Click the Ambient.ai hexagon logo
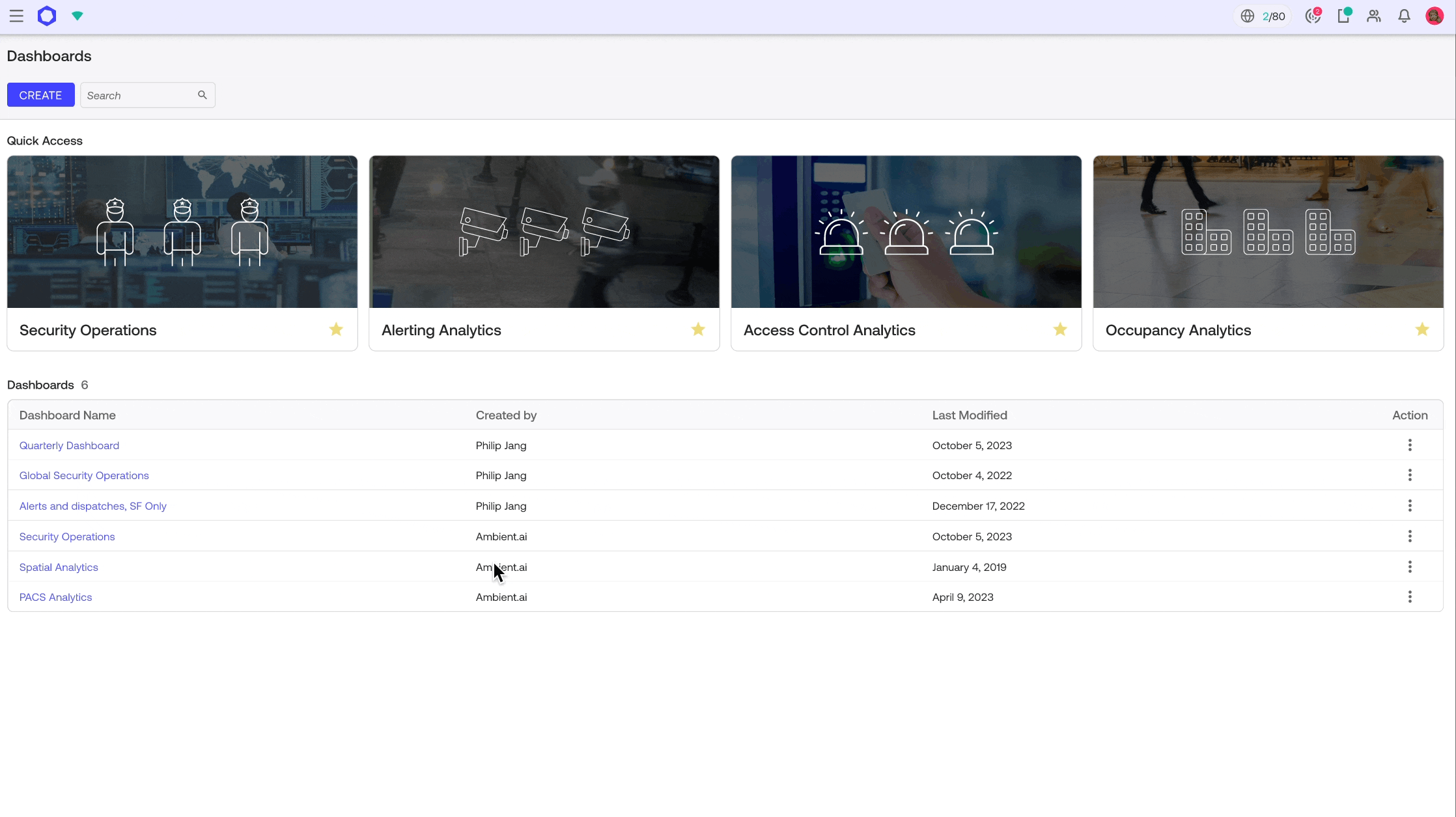 coord(46,16)
